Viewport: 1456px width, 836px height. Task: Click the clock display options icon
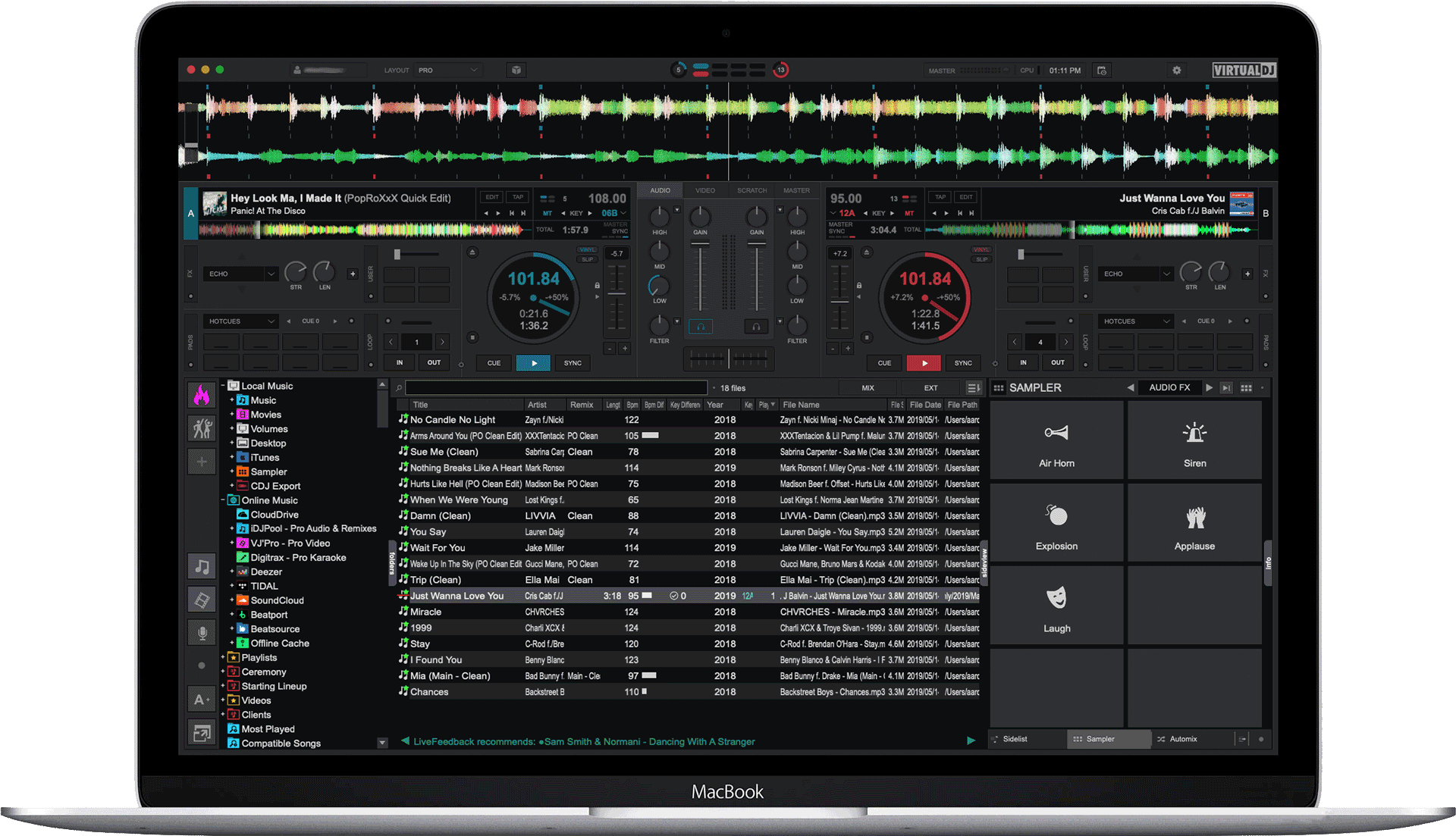pos(1102,70)
